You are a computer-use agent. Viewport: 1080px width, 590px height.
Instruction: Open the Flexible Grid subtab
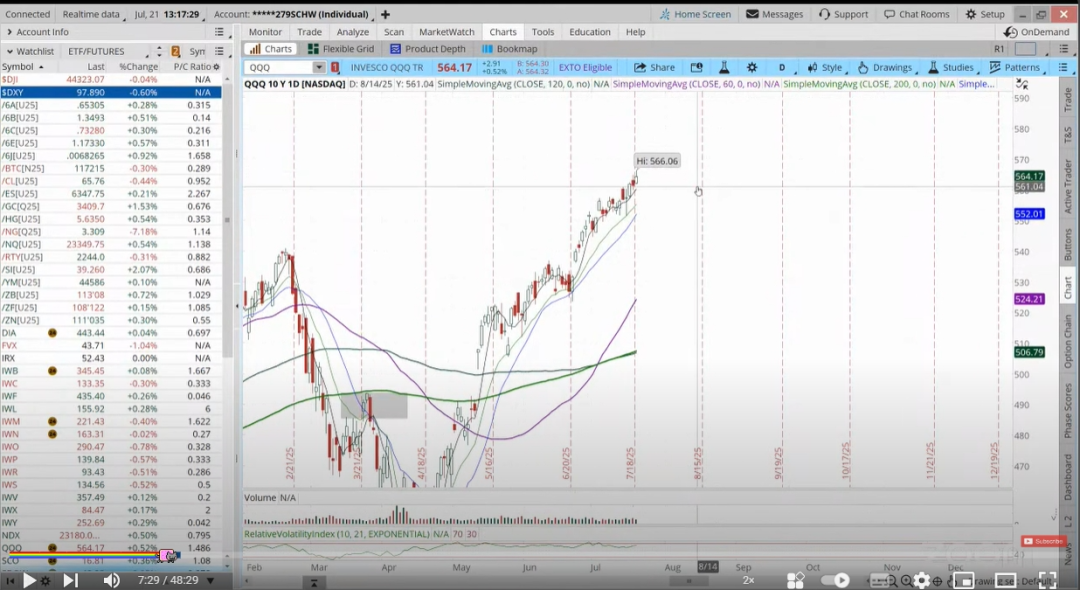341,49
